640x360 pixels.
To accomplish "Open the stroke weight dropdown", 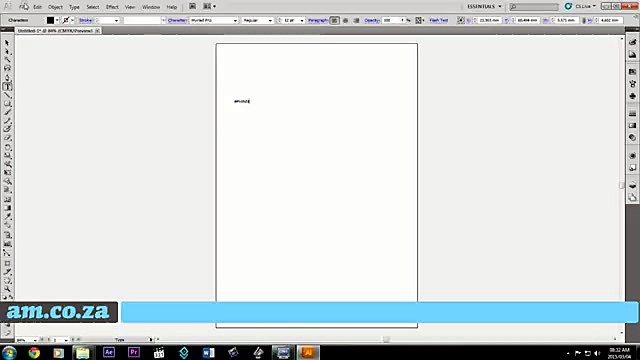I will tap(116, 20).
